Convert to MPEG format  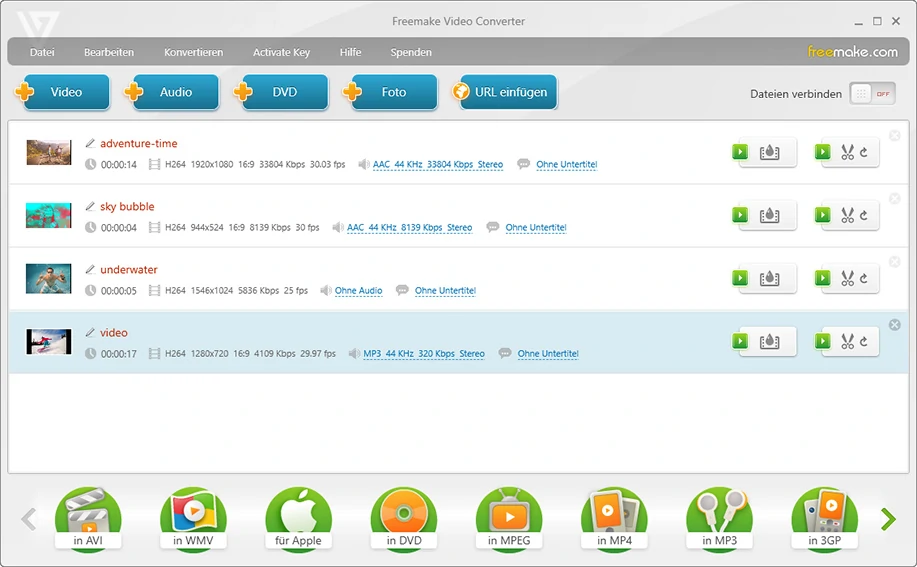click(509, 518)
